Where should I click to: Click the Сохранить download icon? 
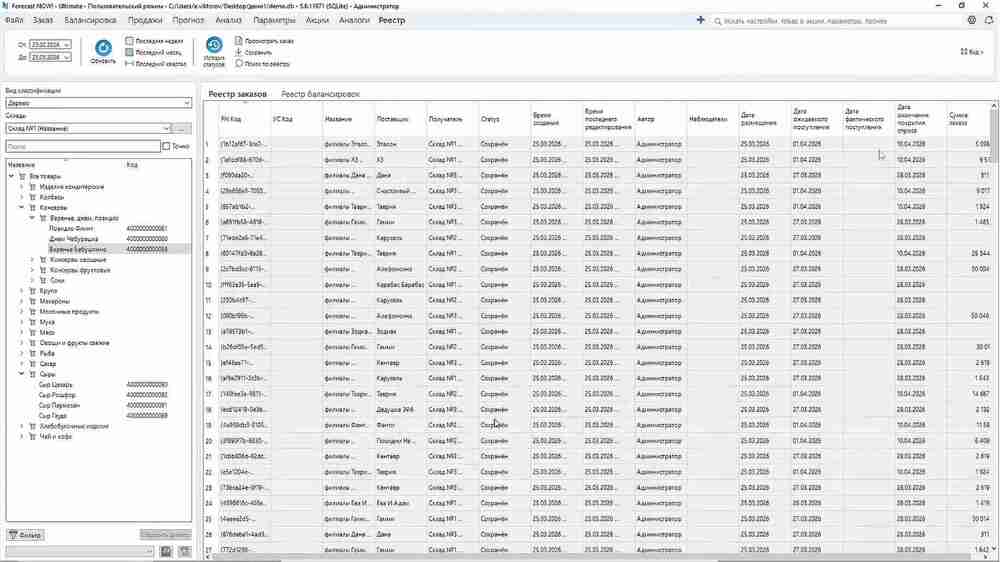pos(239,52)
